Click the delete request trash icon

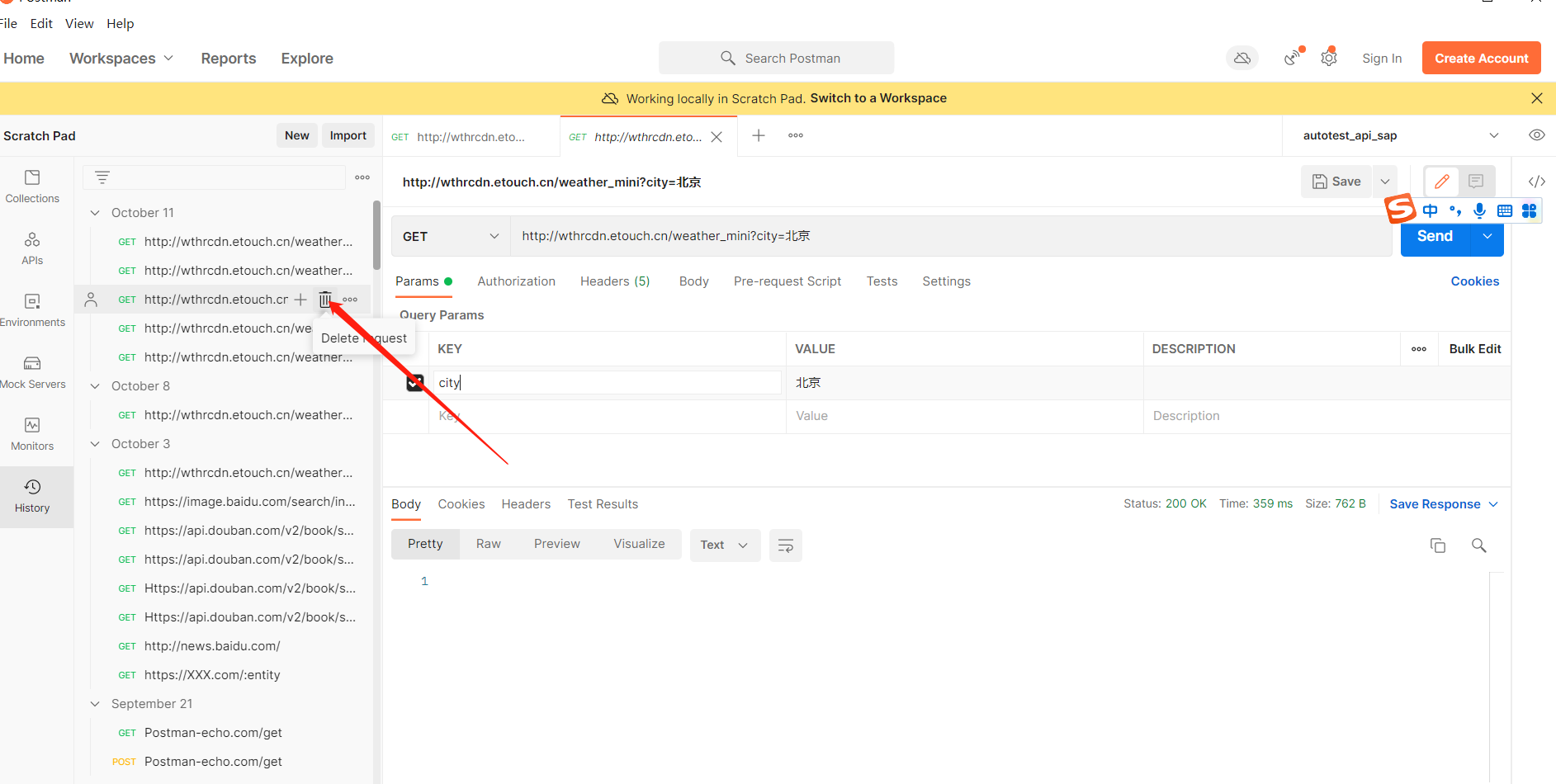325,299
